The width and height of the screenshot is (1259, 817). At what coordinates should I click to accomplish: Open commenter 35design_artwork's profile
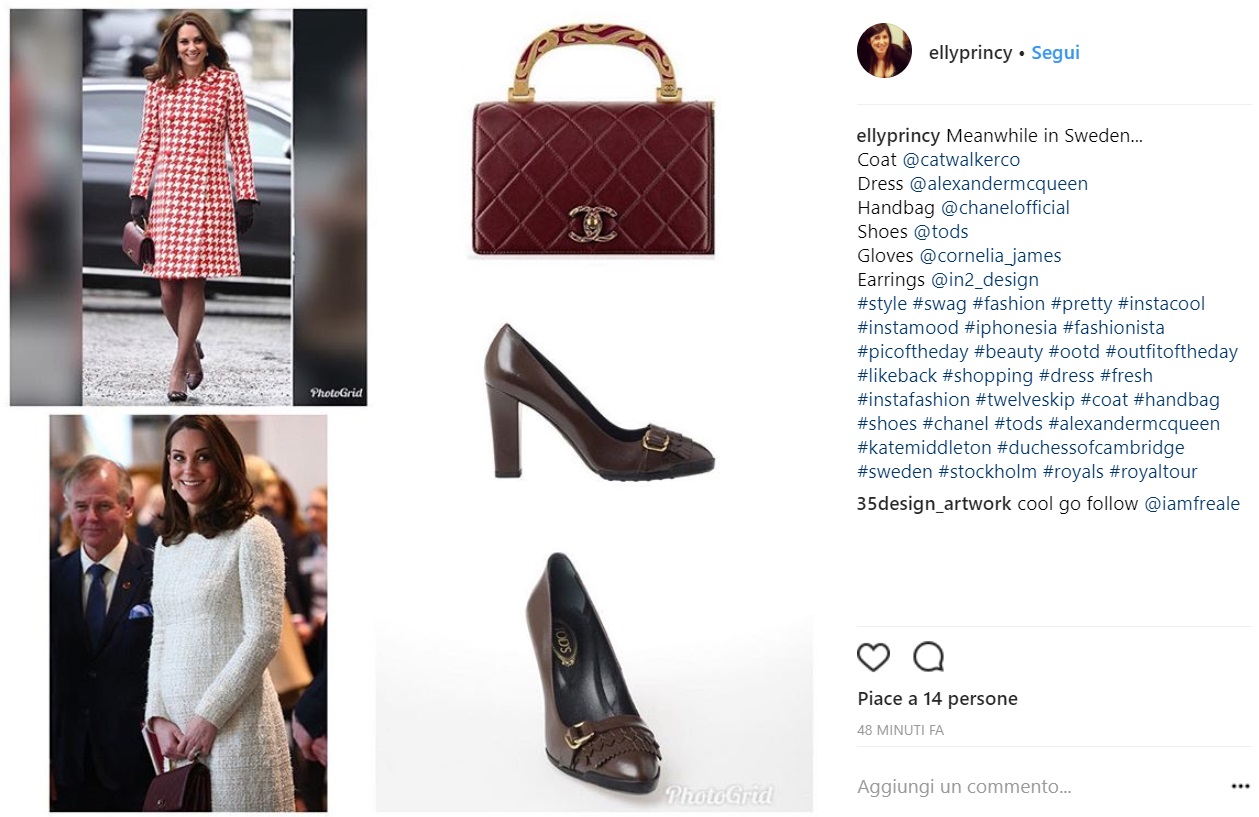tap(934, 504)
